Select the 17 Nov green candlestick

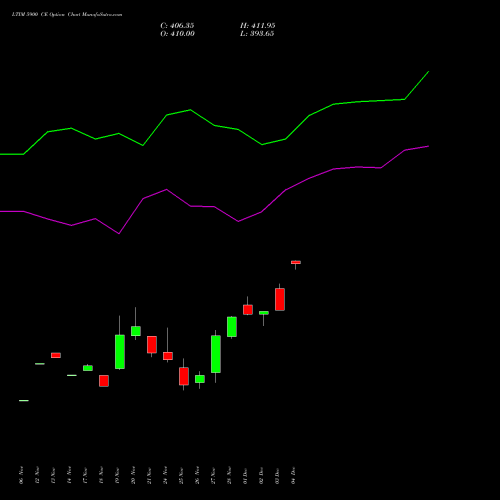pyautogui.click(x=88, y=368)
